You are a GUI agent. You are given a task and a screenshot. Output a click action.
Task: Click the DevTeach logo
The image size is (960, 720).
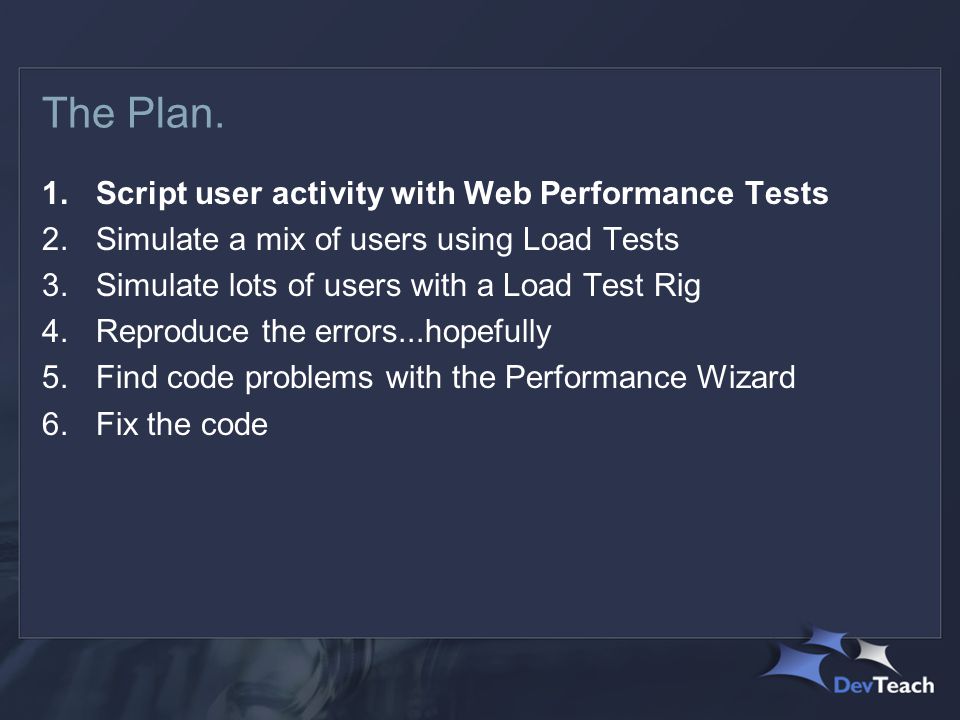[x=848, y=660]
